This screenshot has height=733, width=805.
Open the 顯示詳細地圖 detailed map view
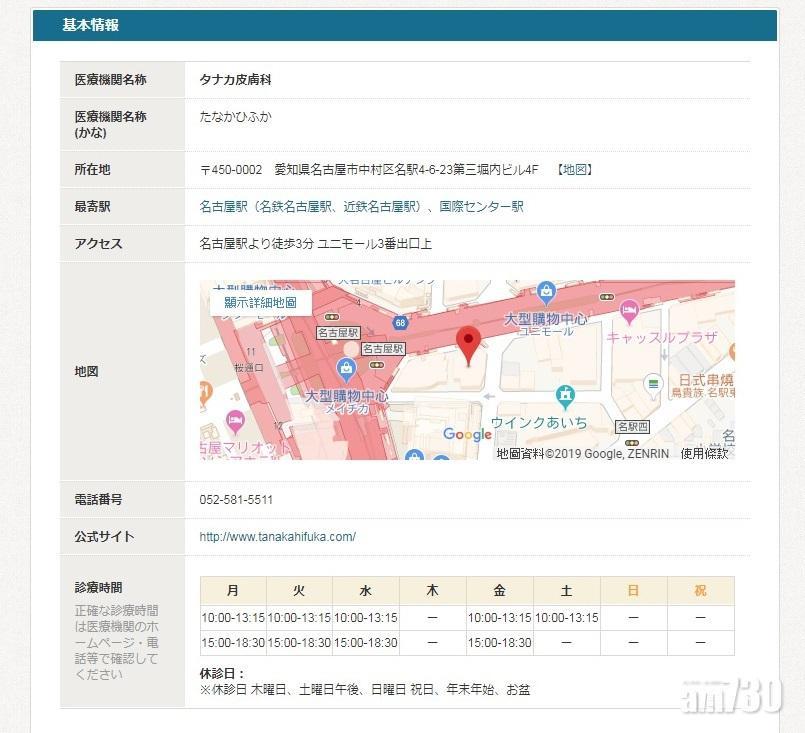click(x=258, y=302)
